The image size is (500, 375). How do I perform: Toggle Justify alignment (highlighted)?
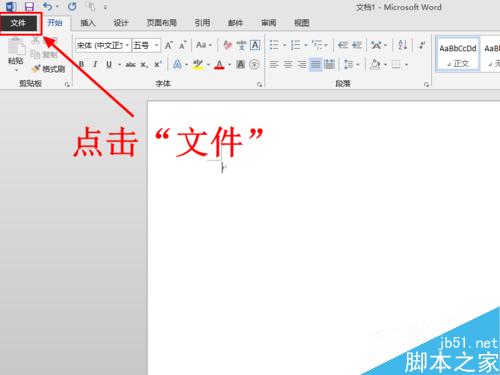pyautogui.click(x=315, y=64)
